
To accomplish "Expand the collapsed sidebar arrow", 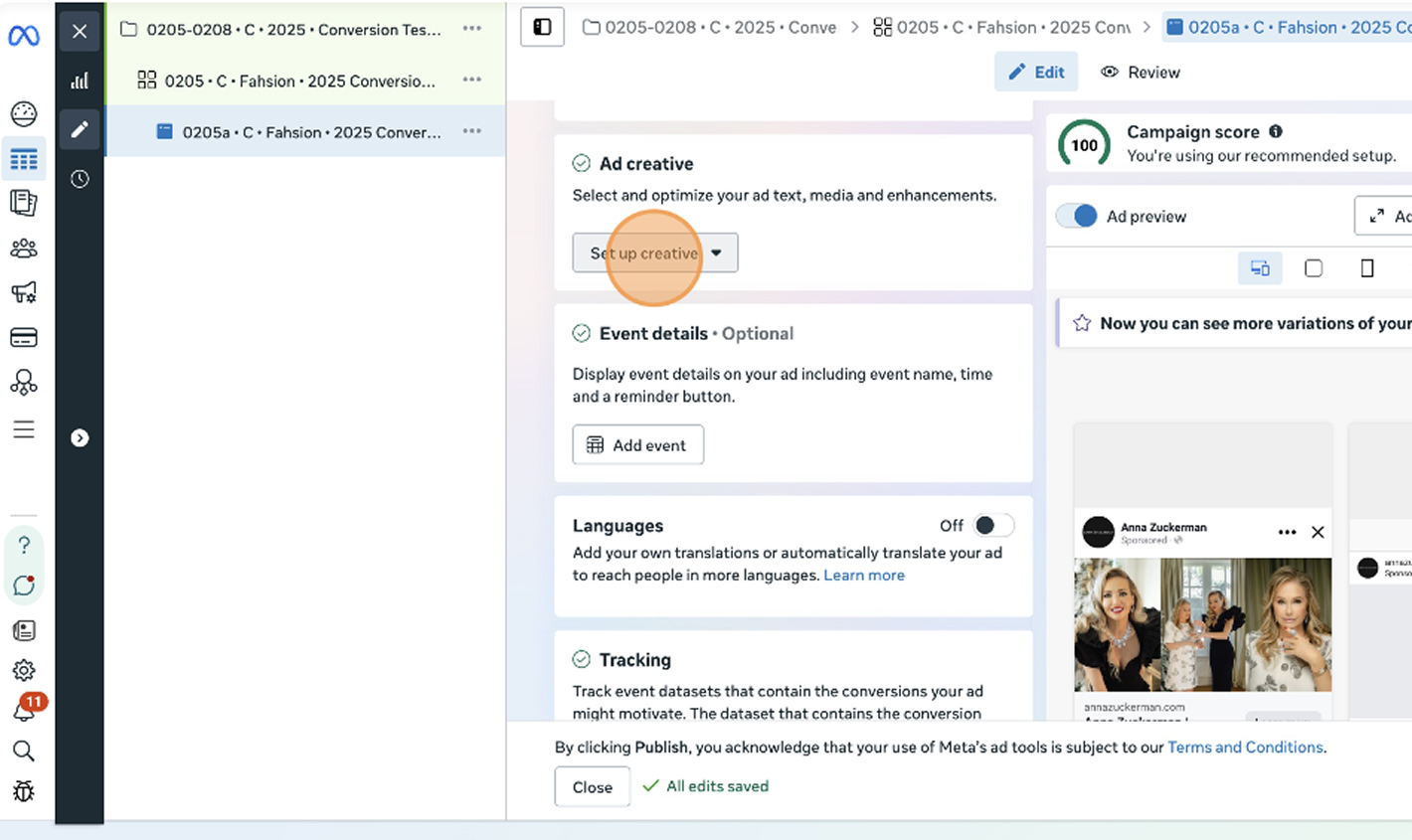I will pyautogui.click(x=80, y=438).
